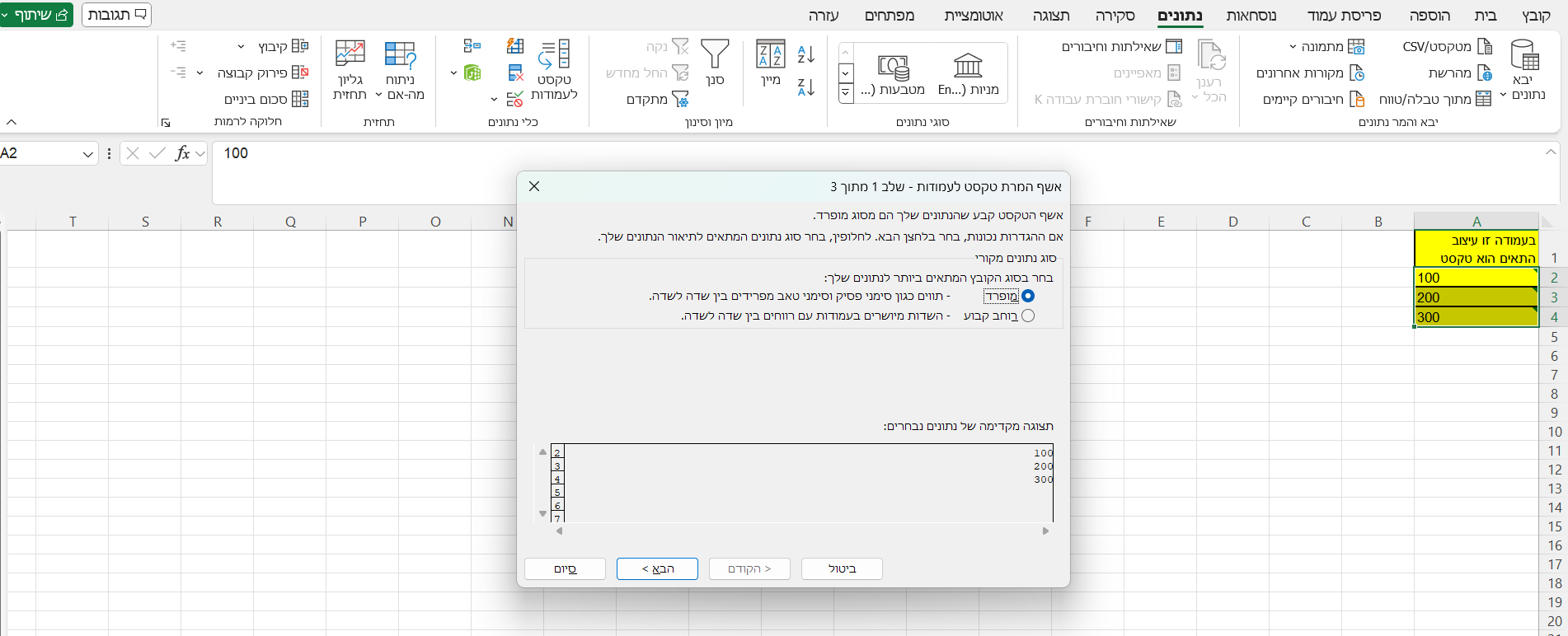Open the Sort (מיין) dialog
The width and height of the screenshot is (1568, 636).
point(770,63)
